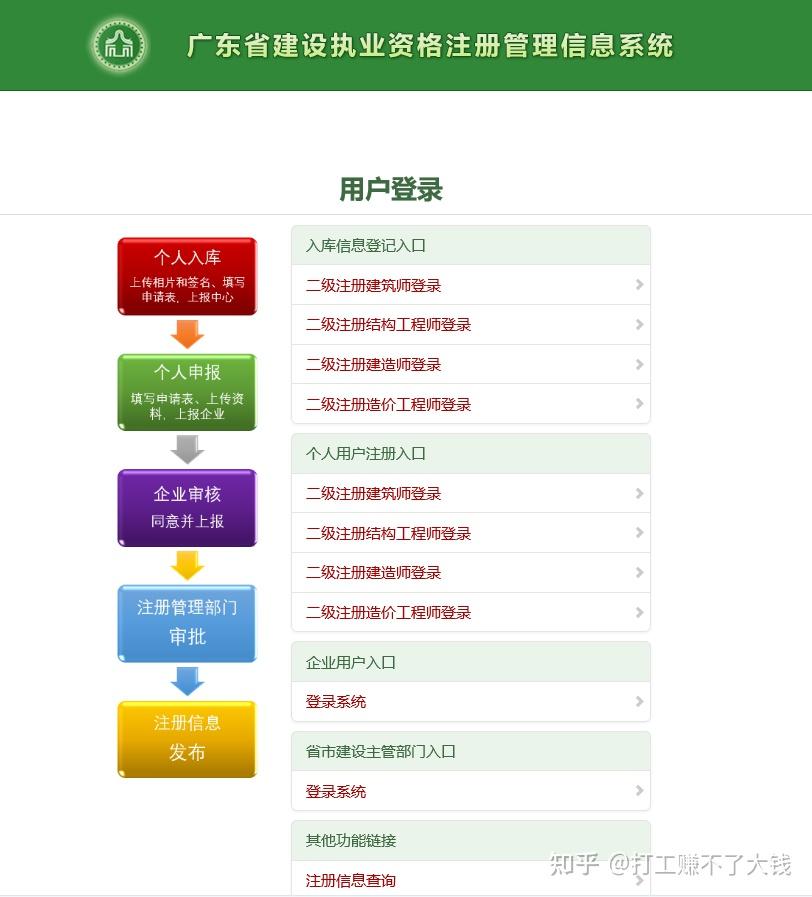Image resolution: width=812 pixels, height=897 pixels.
Task: Open 二级注册建造师登录 under 入库信息登记入口
Action: pos(470,364)
